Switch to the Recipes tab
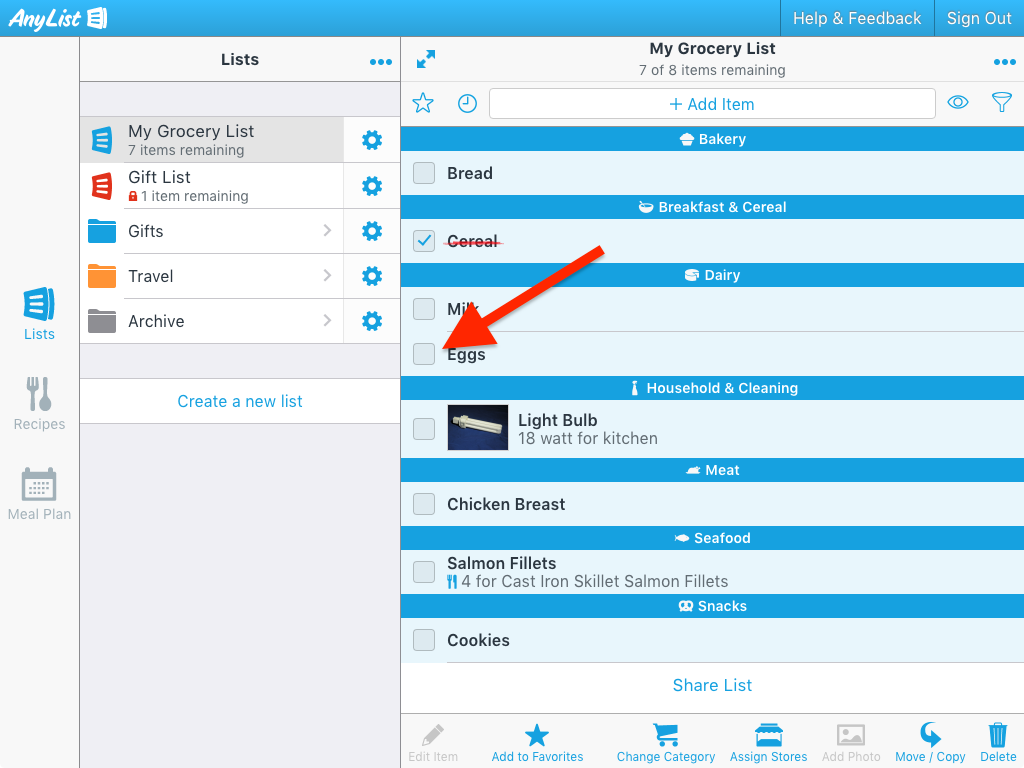The width and height of the screenshot is (1024, 768). click(39, 403)
